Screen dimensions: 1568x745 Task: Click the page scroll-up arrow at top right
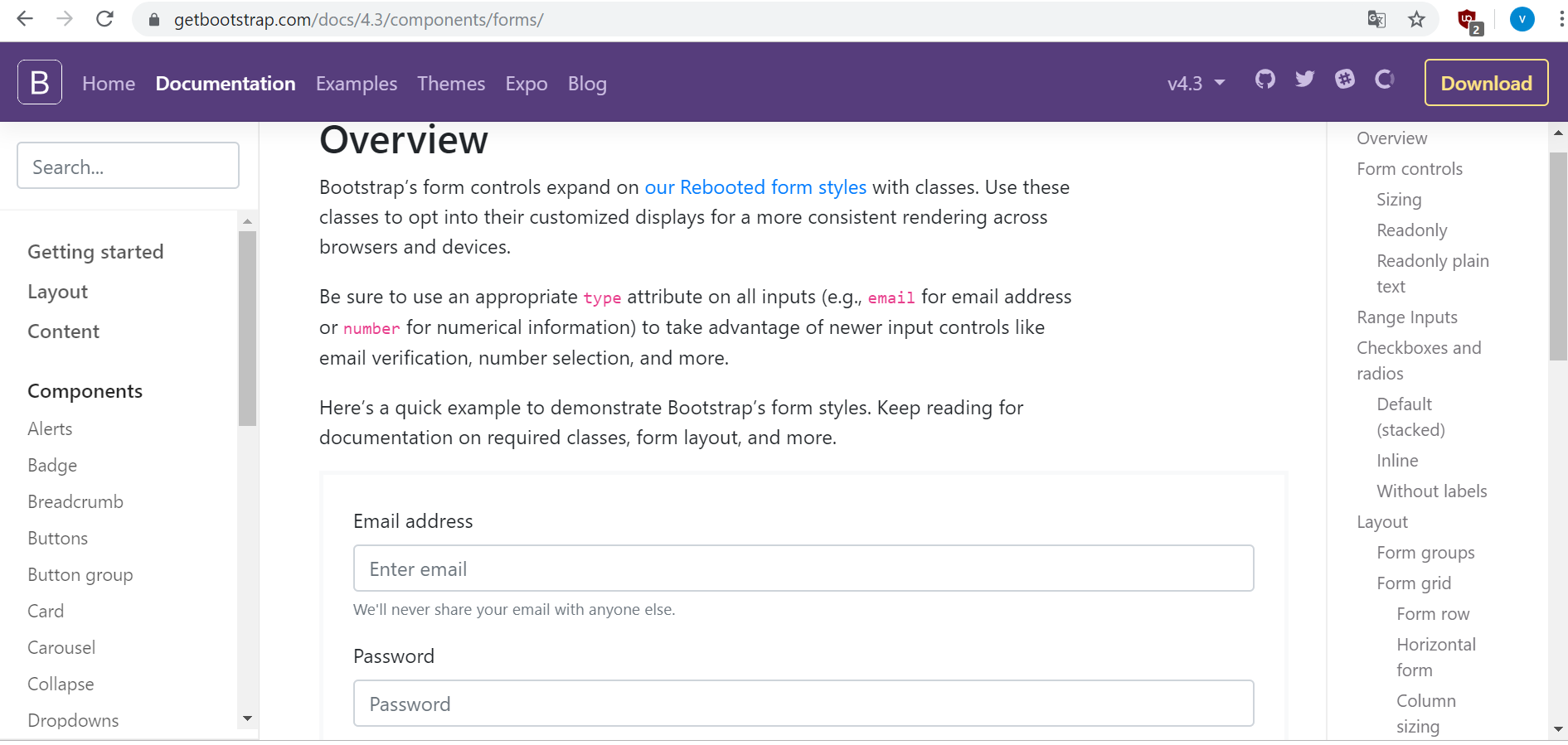[1558, 133]
